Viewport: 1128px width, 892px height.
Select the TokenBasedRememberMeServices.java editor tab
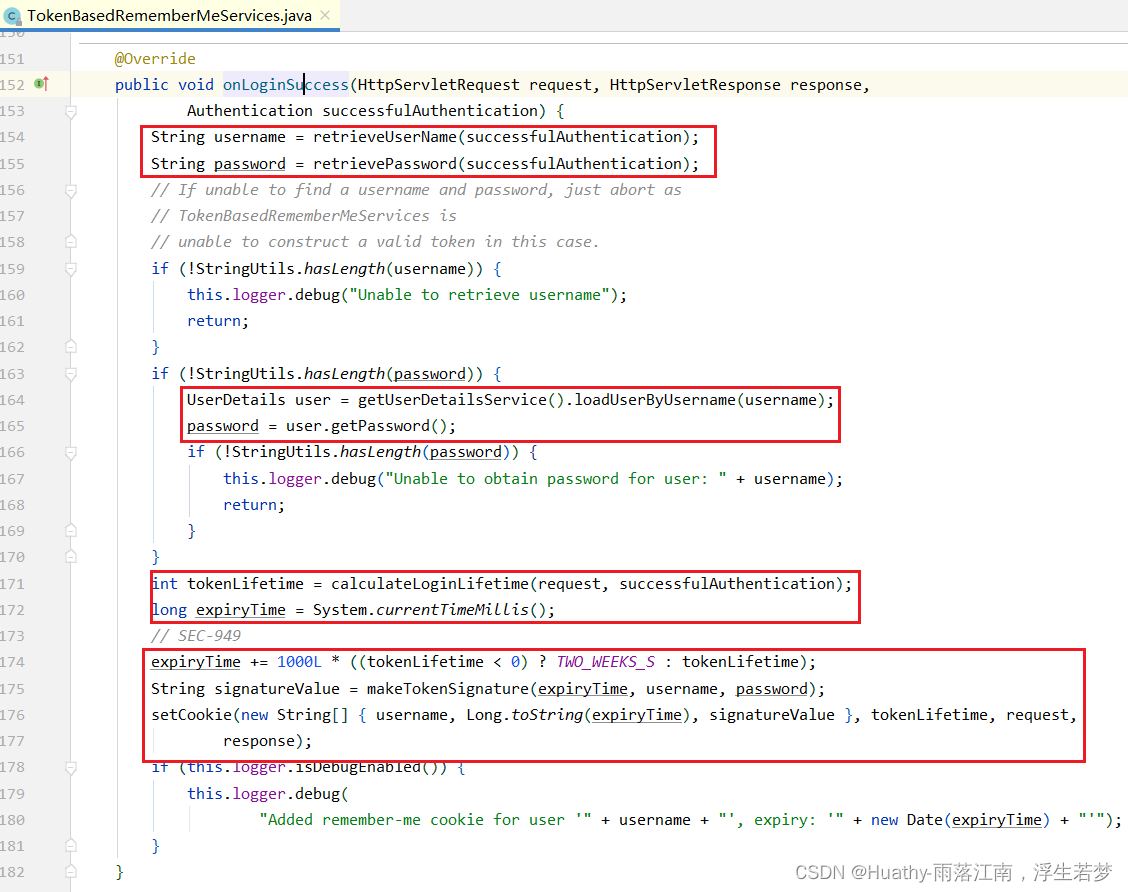(x=169, y=15)
